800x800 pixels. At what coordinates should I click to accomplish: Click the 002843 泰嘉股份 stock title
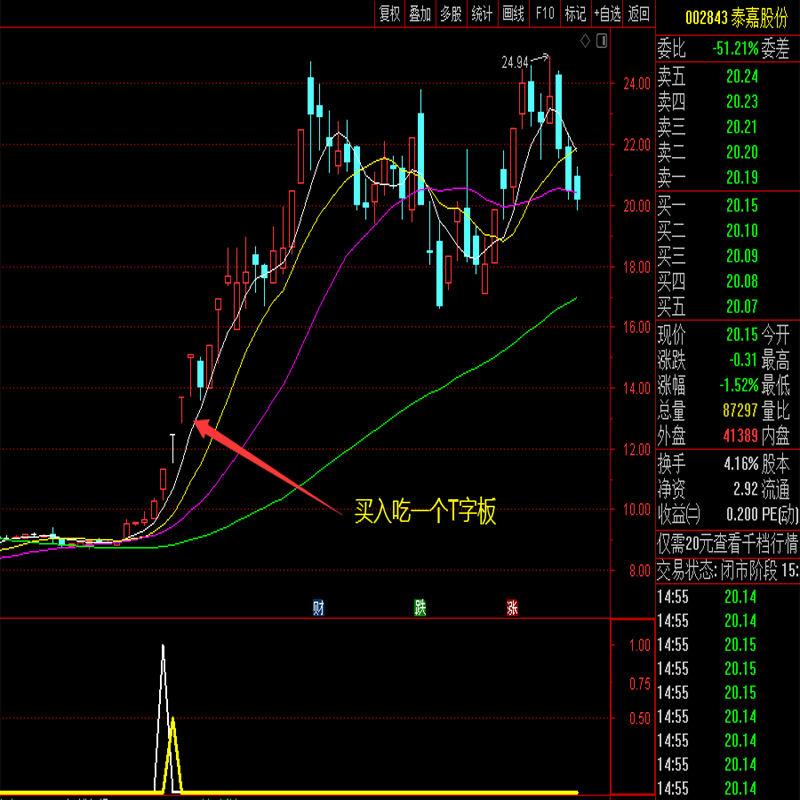(x=727, y=16)
